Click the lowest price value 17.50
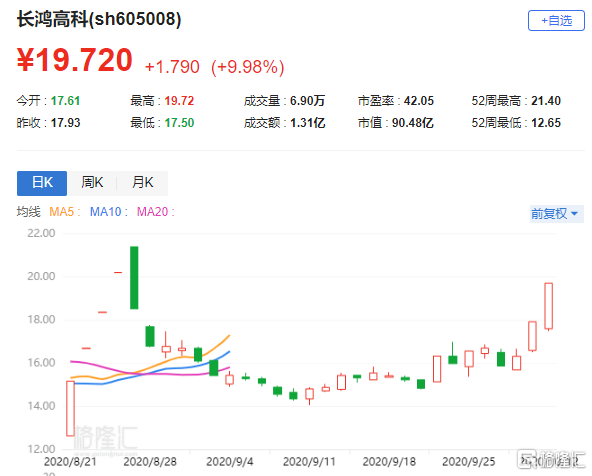Image resolution: width=592 pixels, height=476 pixels. click(179, 123)
